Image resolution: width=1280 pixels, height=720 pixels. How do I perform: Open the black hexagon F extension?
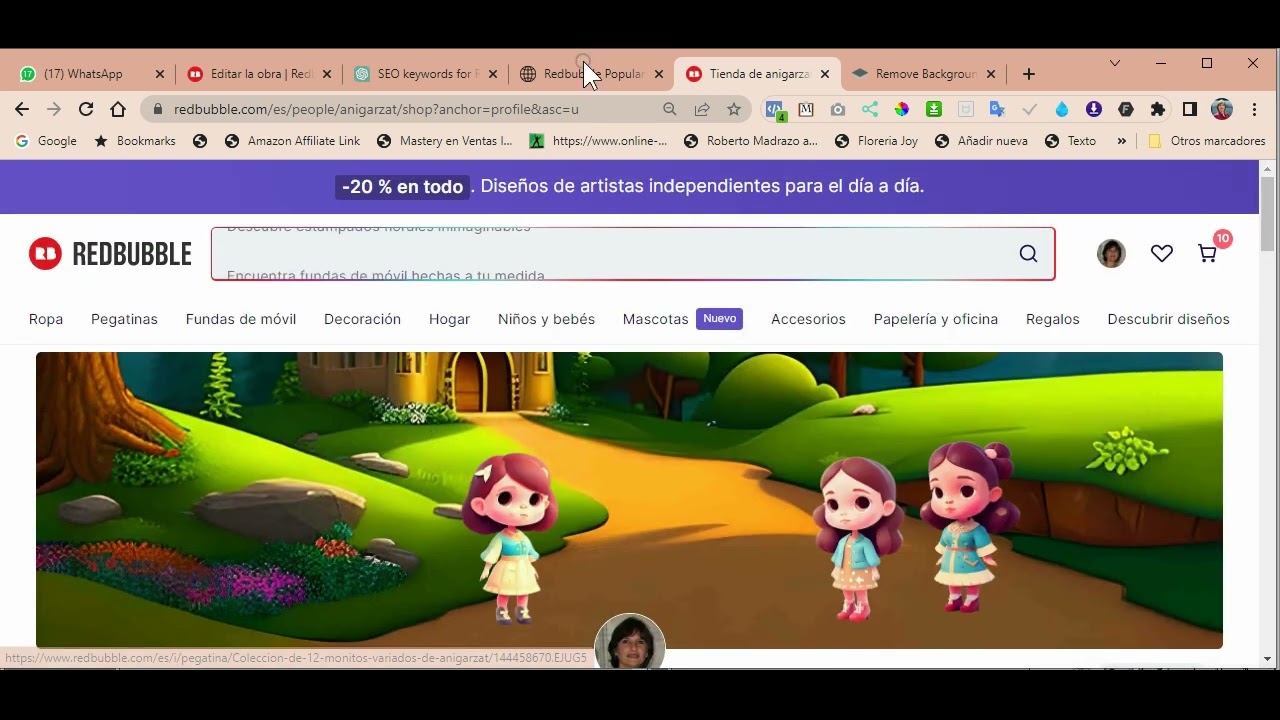click(1126, 109)
